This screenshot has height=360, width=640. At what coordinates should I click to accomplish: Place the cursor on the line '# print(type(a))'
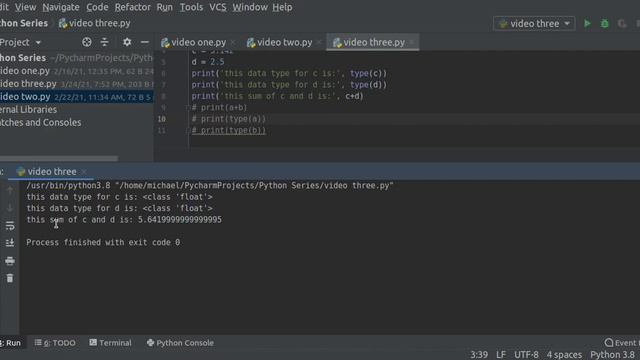tap(229, 119)
